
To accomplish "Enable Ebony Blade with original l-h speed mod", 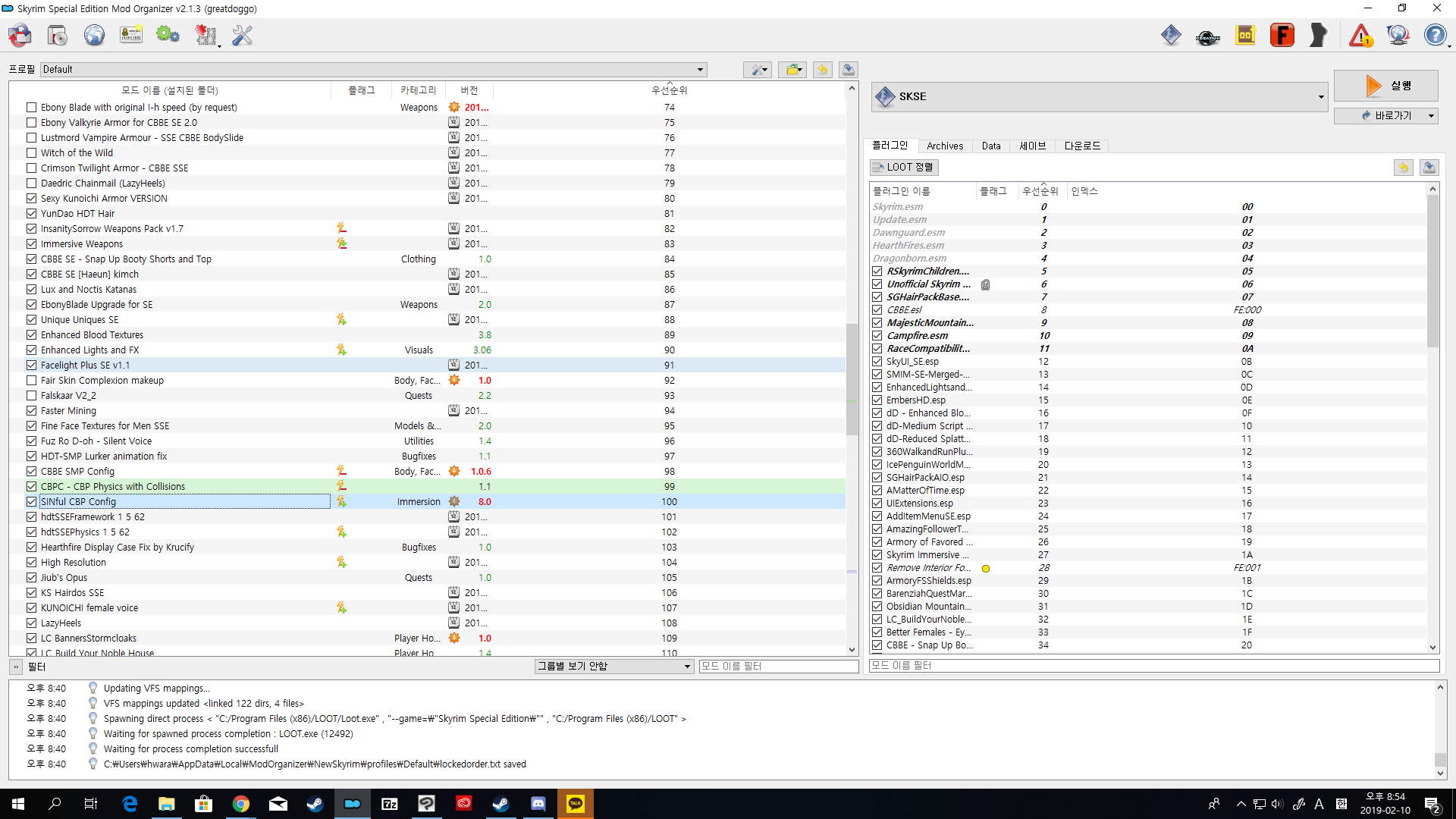I will [x=32, y=108].
